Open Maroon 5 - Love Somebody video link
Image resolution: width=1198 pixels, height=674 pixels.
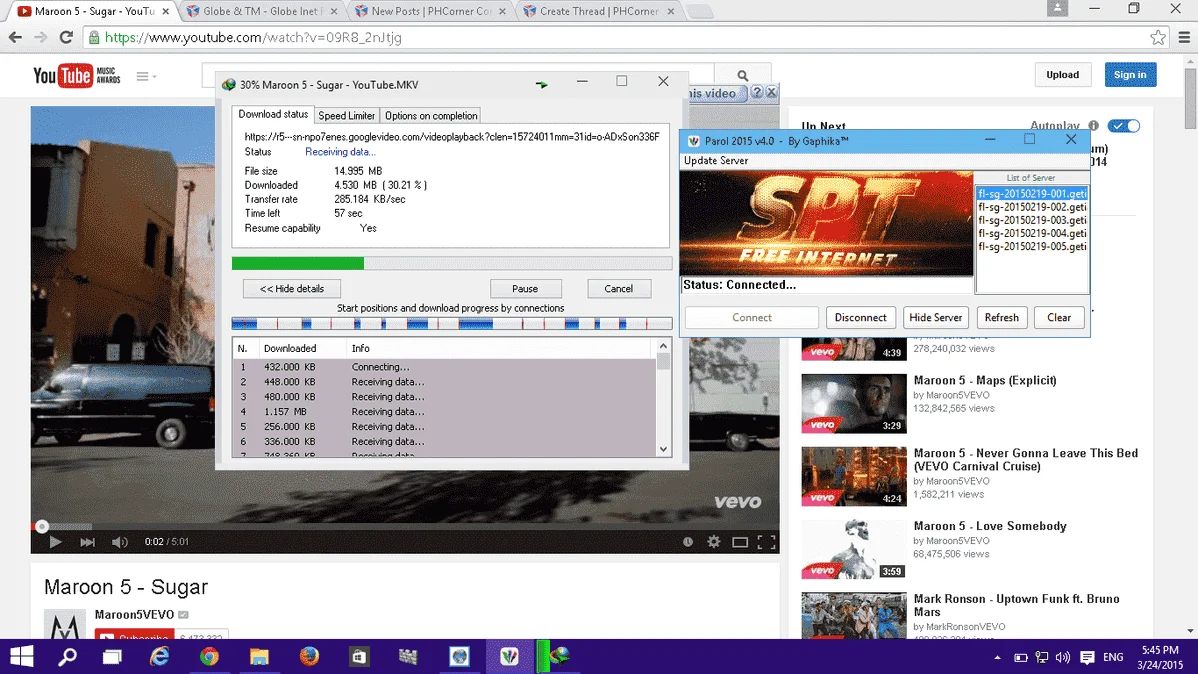point(989,526)
